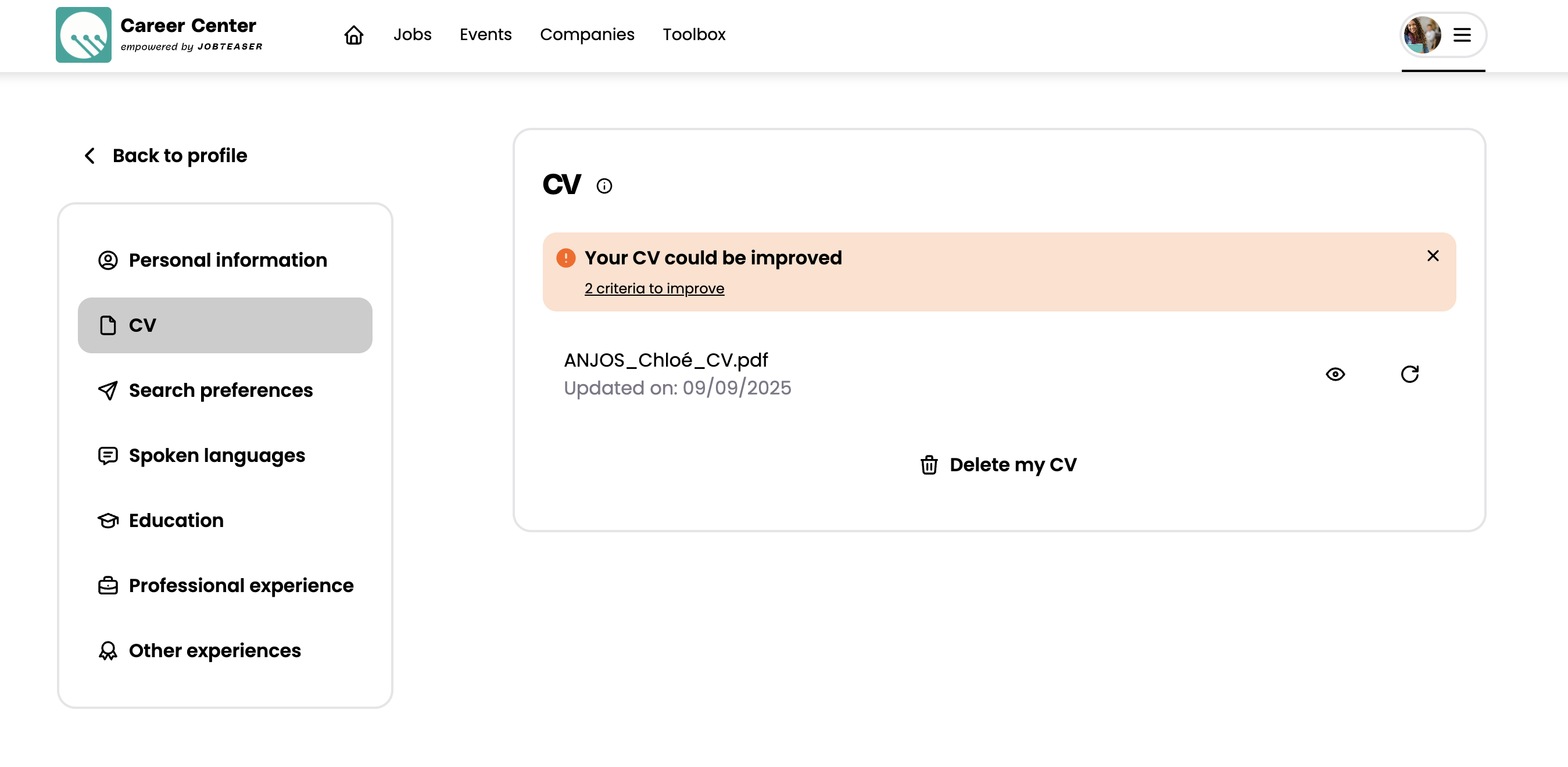This screenshot has width=1568, height=767.
Task: Go back to profile via chevron
Action: click(90, 156)
